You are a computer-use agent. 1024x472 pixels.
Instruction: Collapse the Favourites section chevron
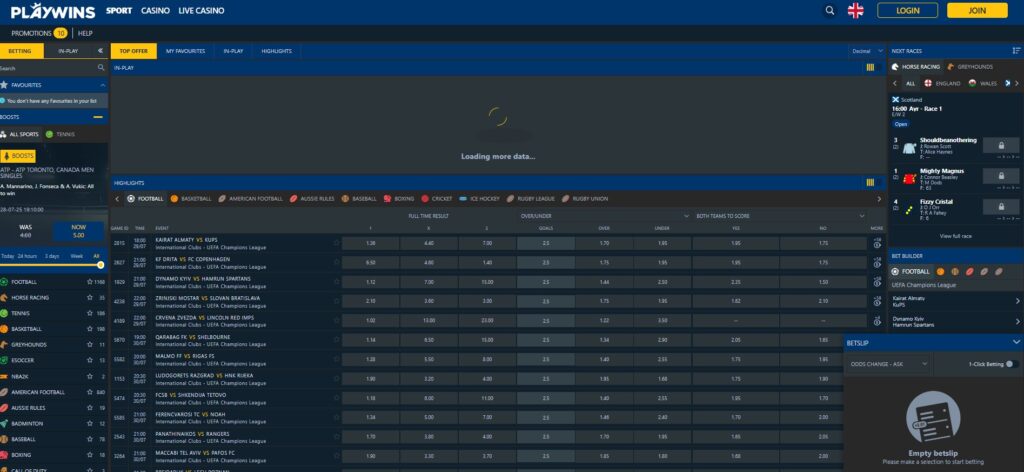pos(103,86)
